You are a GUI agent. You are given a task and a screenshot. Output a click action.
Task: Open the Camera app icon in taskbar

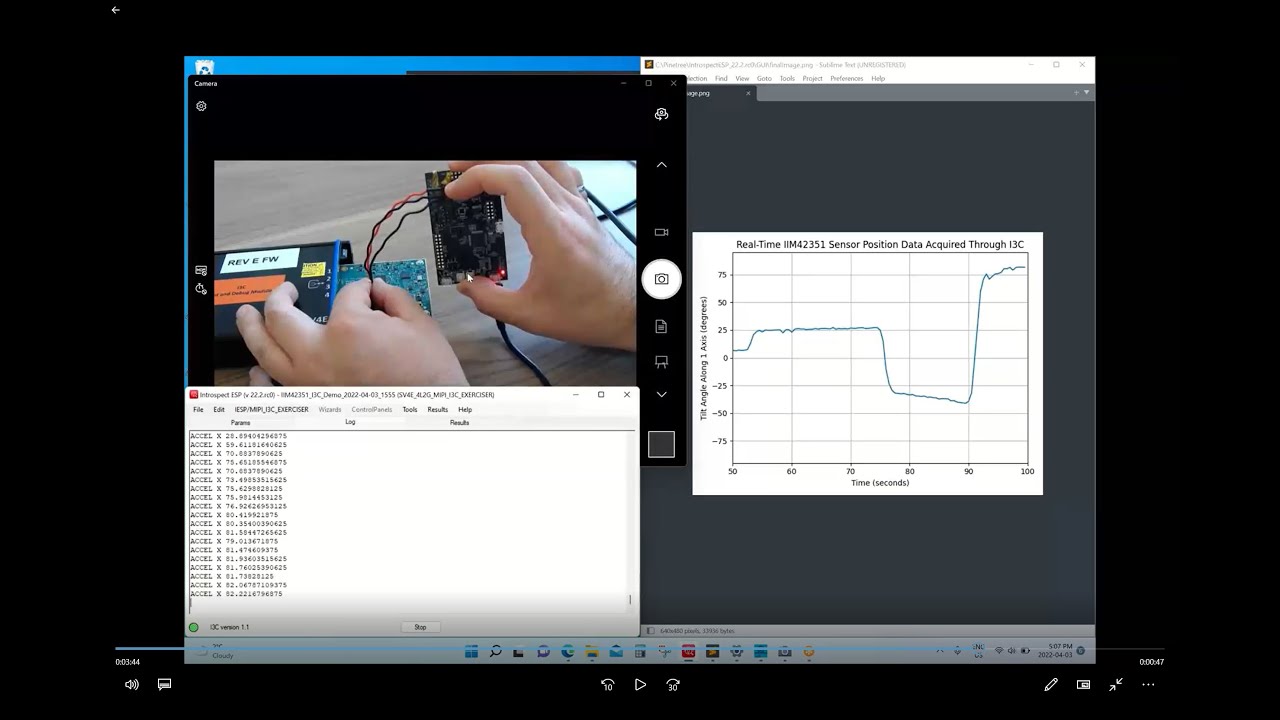[x=785, y=652]
